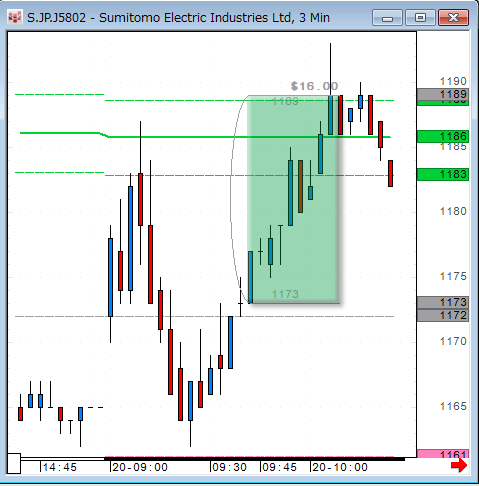Minimize the Sumitomo Electric chart window
The width and height of the screenshot is (479, 486).
pos(387,18)
